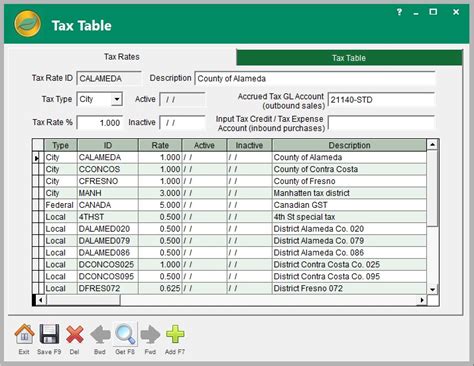
Task: Select the DALAMED020 ID cell
Action: click(x=108, y=229)
